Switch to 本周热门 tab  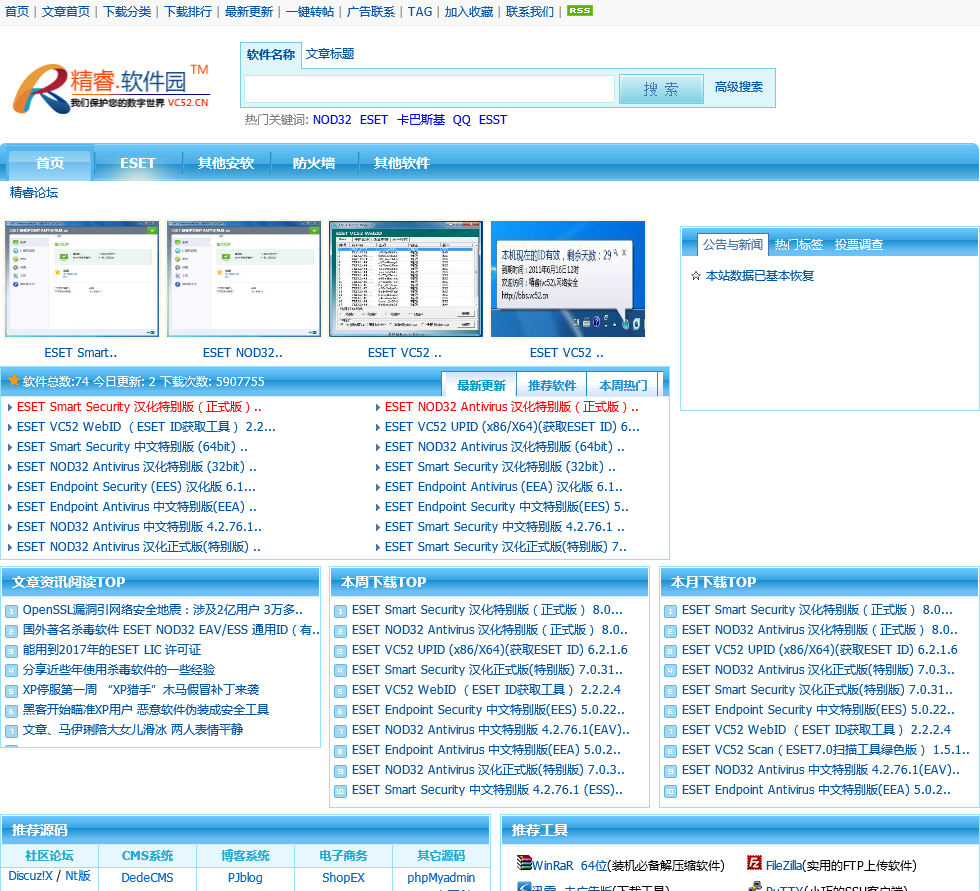[x=623, y=385]
